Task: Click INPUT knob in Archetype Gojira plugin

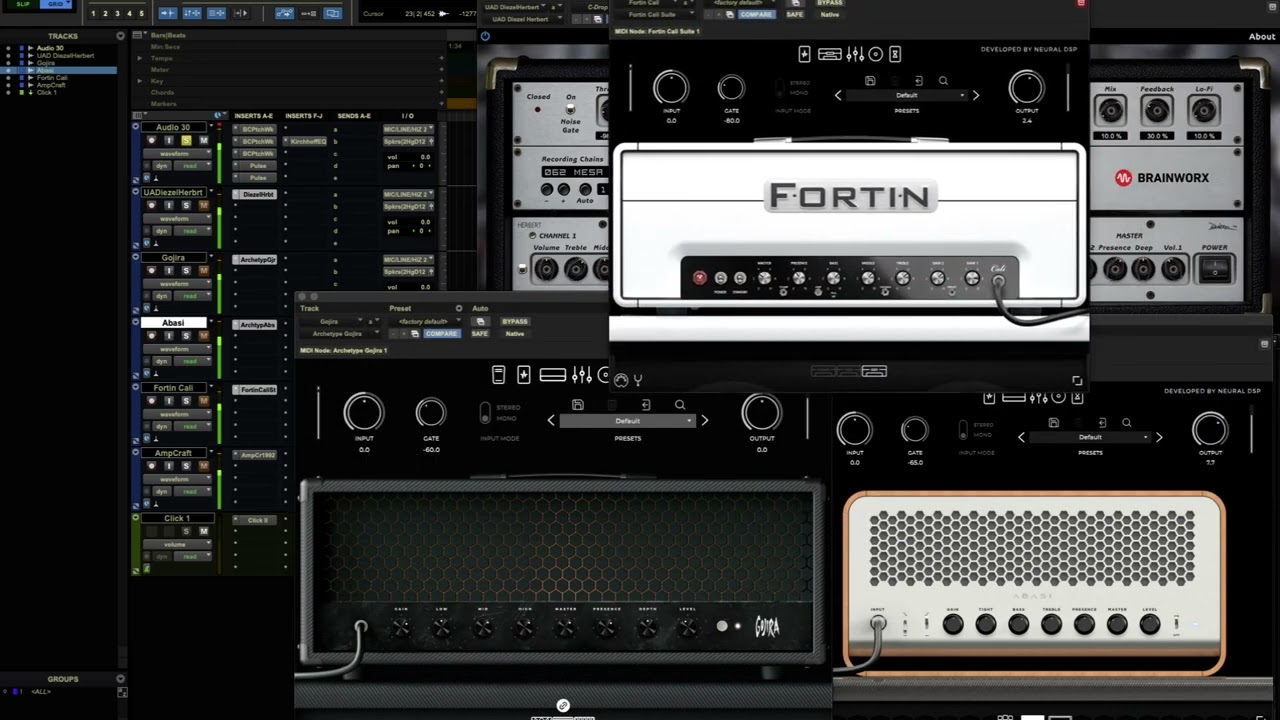Action: [x=364, y=413]
